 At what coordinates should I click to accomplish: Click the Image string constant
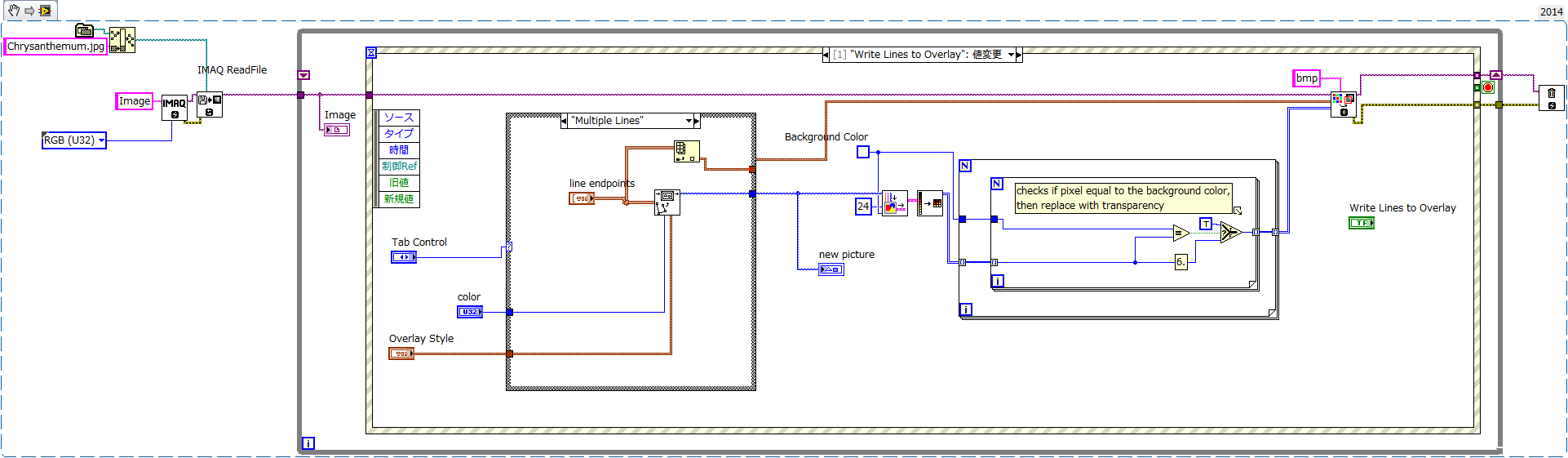point(135,101)
